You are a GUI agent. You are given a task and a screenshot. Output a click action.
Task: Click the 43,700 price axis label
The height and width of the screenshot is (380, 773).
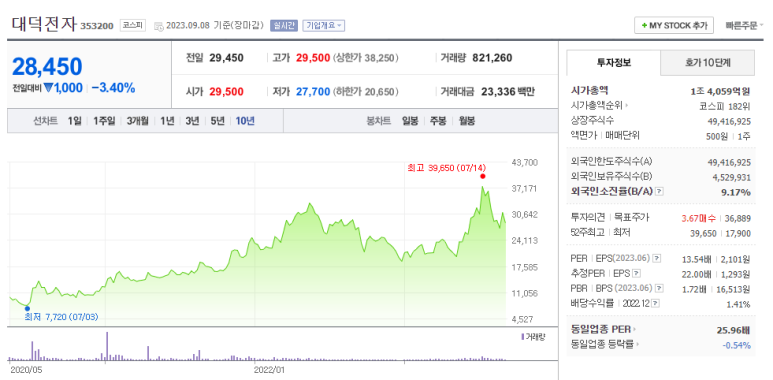(526, 162)
